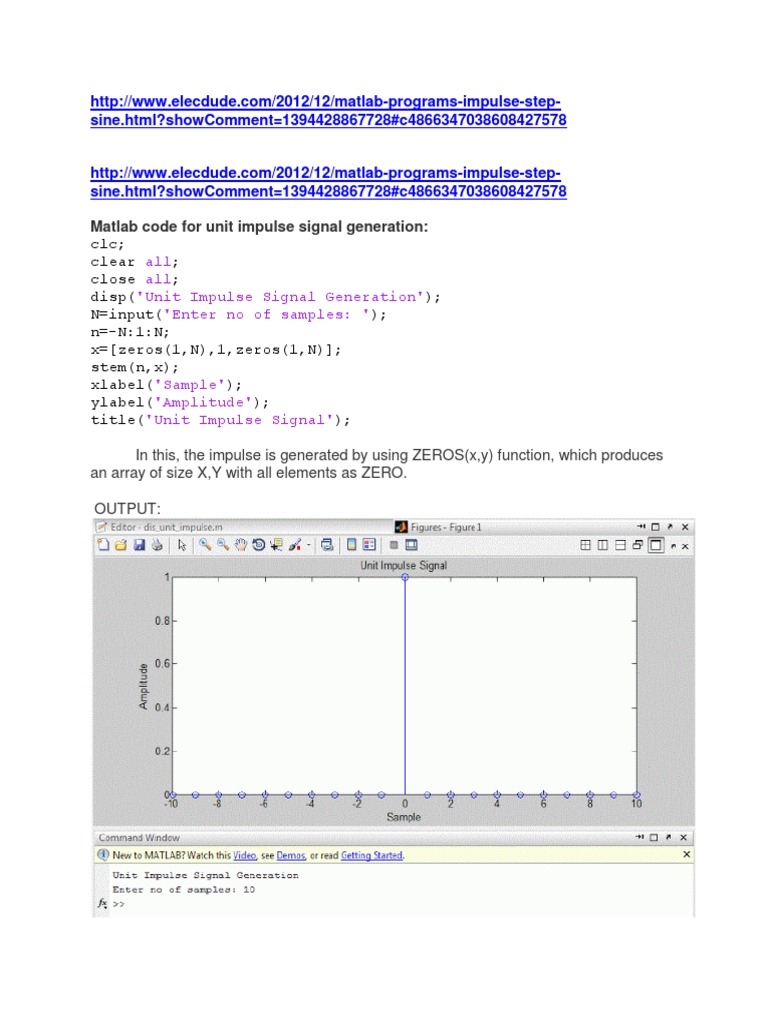Image resolution: width=768 pixels, height=1024 pixels.
Task: Open the Brush color dropdown arrow
Action: (x=309, y=545)
